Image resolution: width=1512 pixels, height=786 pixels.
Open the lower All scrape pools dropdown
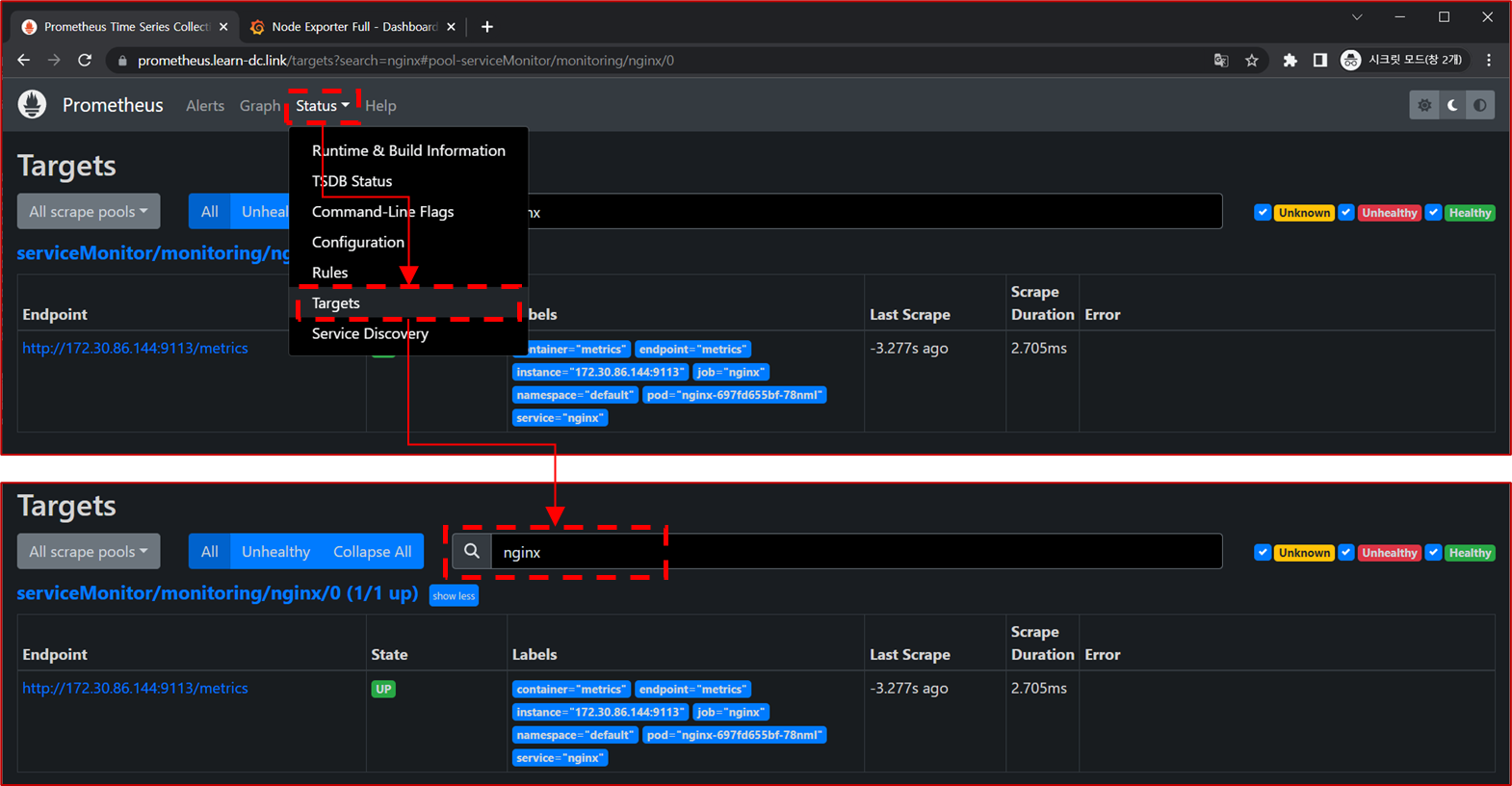[x=89, y=552]
